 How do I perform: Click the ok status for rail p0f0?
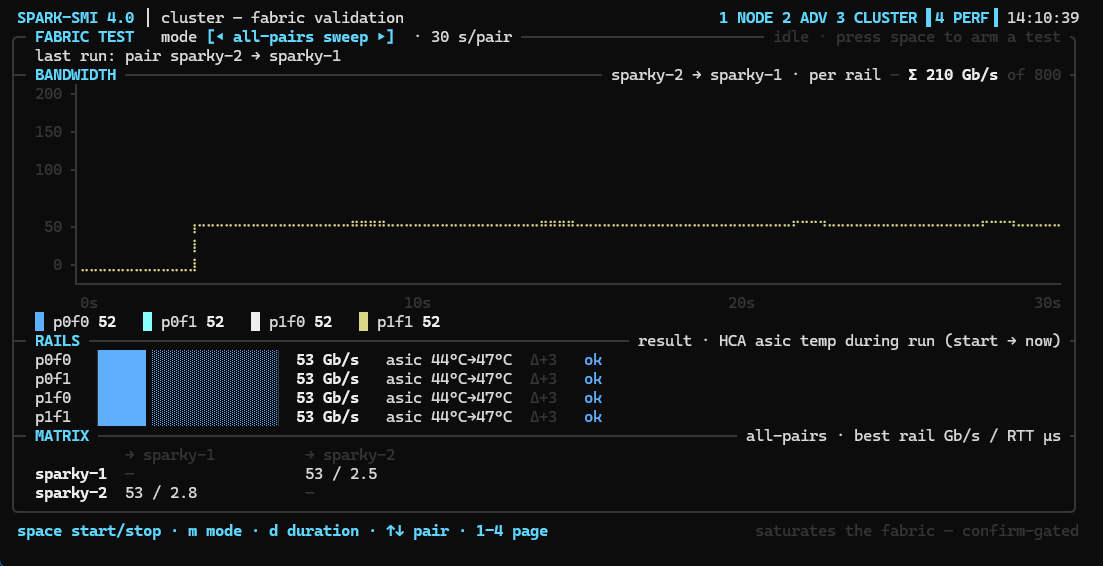593,360
